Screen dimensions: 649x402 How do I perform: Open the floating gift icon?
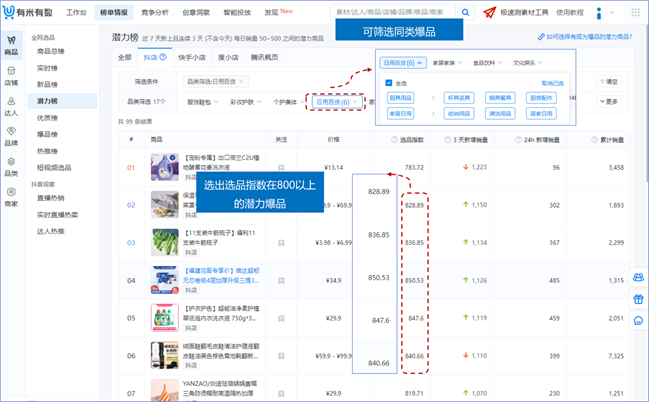[x=639, y=299]
